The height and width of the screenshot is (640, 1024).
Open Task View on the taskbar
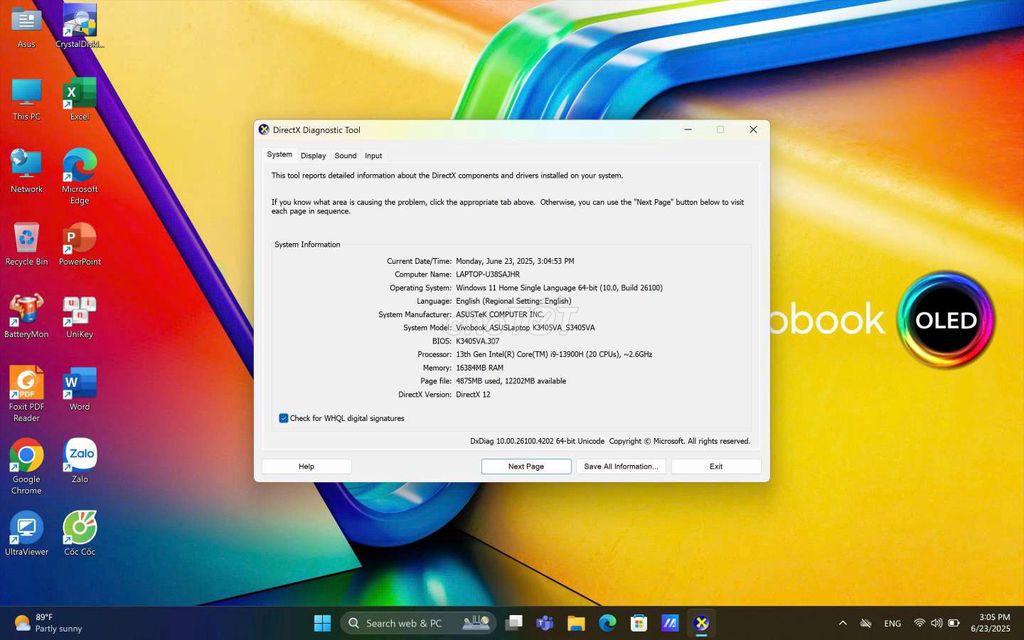pyautogui.click(x=514, y=623)
